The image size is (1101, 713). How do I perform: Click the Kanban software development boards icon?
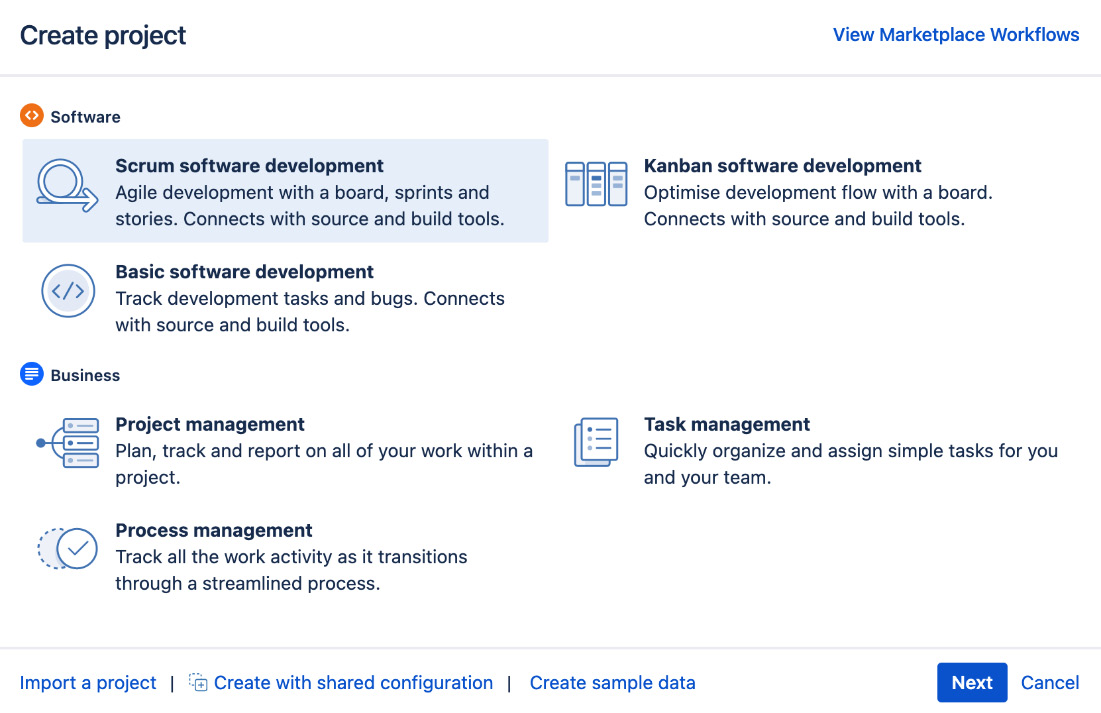596,183
